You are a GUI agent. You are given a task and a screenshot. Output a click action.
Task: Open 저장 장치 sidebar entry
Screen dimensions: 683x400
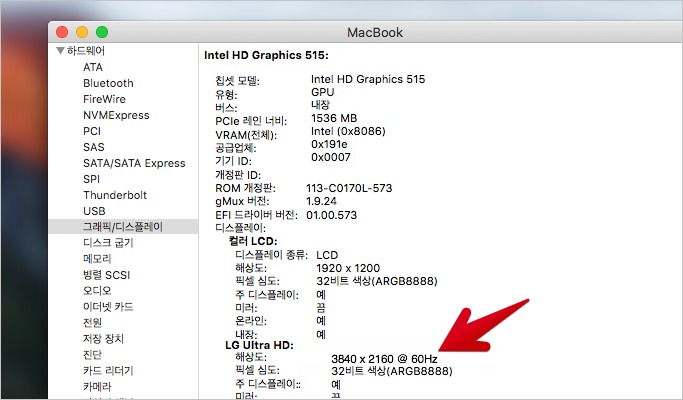(103, 339)
